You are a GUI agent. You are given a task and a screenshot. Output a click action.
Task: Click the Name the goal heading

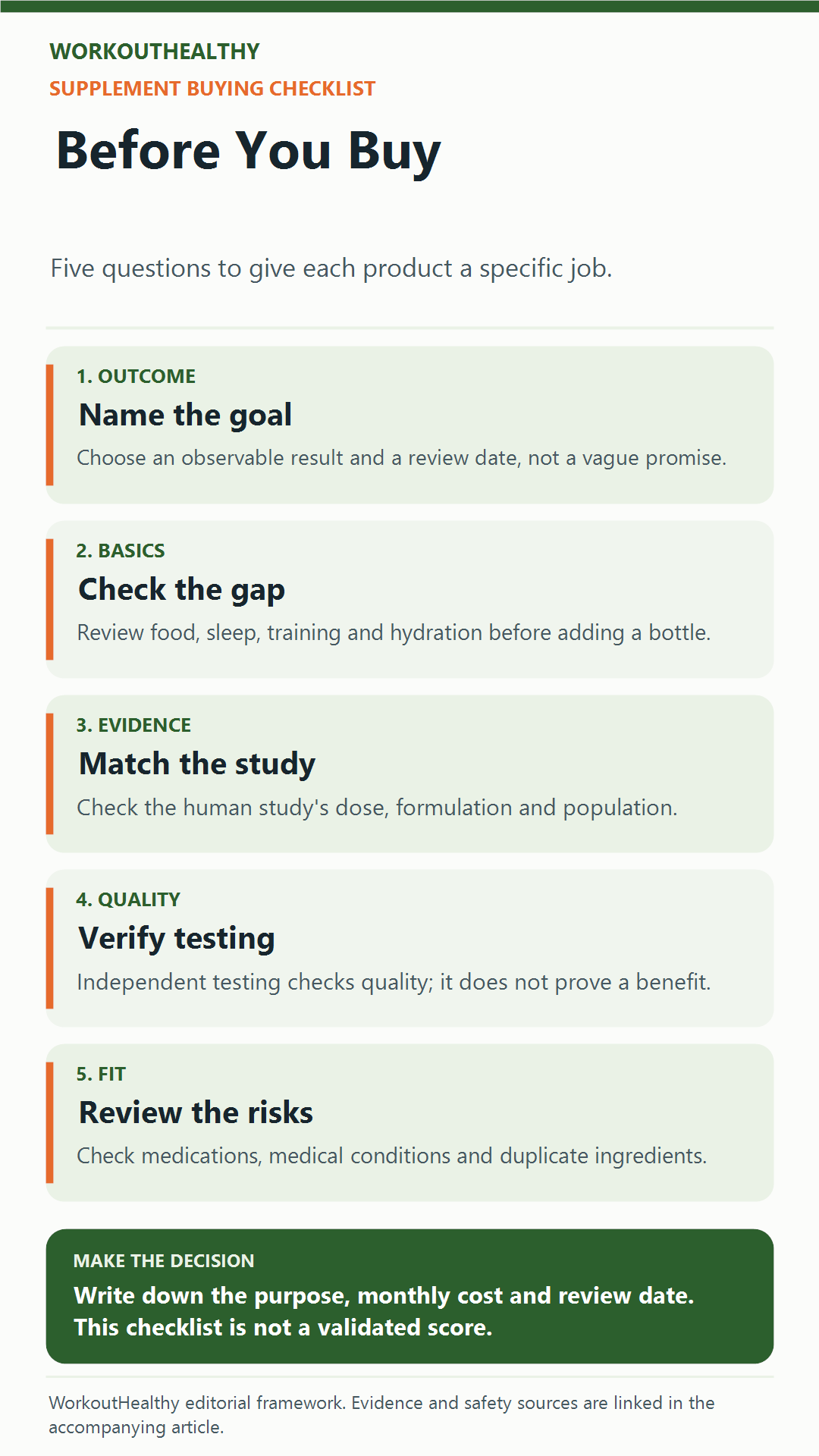tap(186, 416)
